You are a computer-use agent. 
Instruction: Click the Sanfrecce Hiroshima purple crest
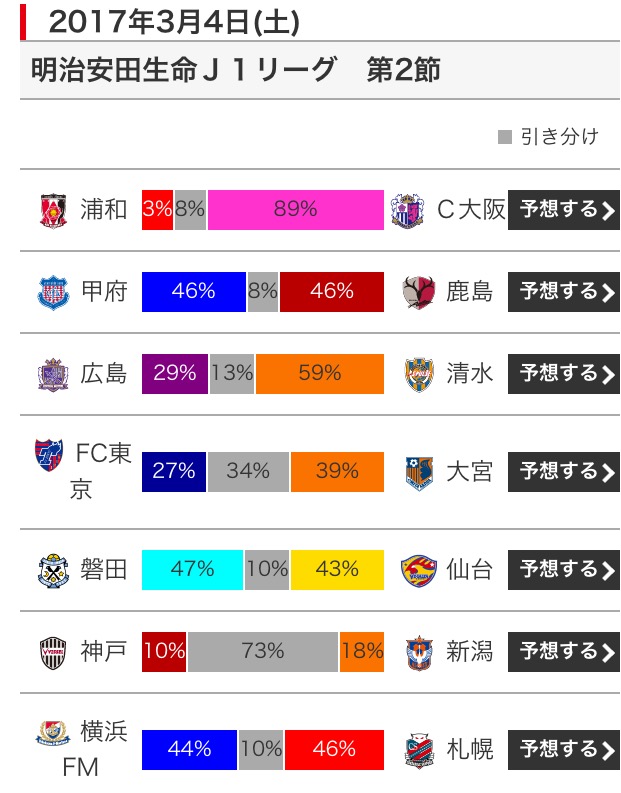click(x=53, y=374)
